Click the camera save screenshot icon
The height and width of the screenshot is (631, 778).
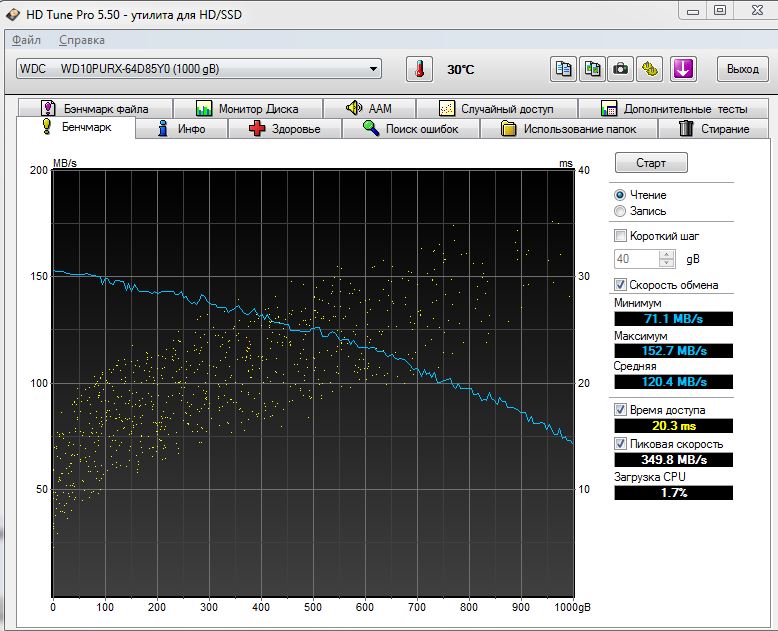pos(621,69)
